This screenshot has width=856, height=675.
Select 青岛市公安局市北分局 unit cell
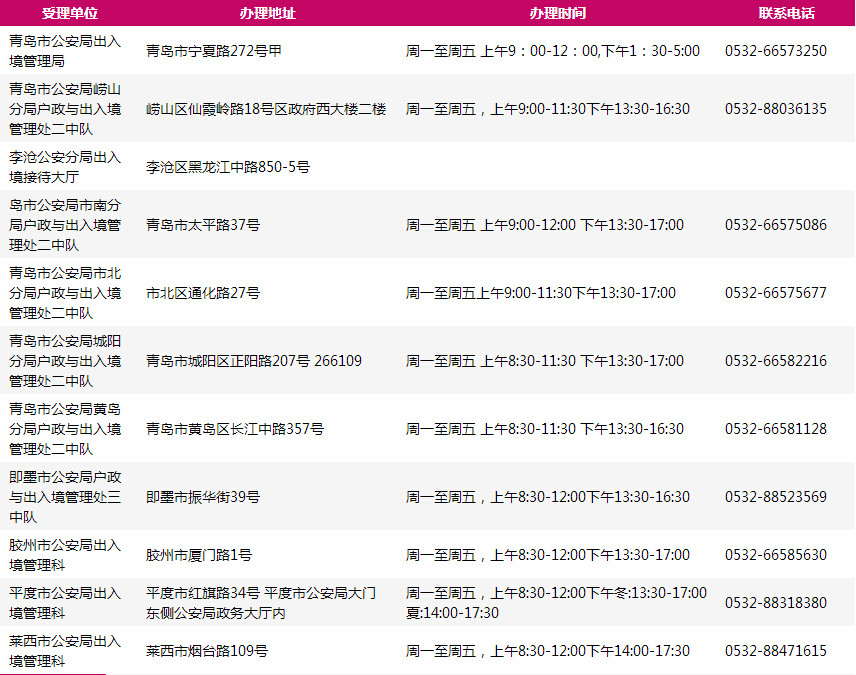tap(65, 293)
